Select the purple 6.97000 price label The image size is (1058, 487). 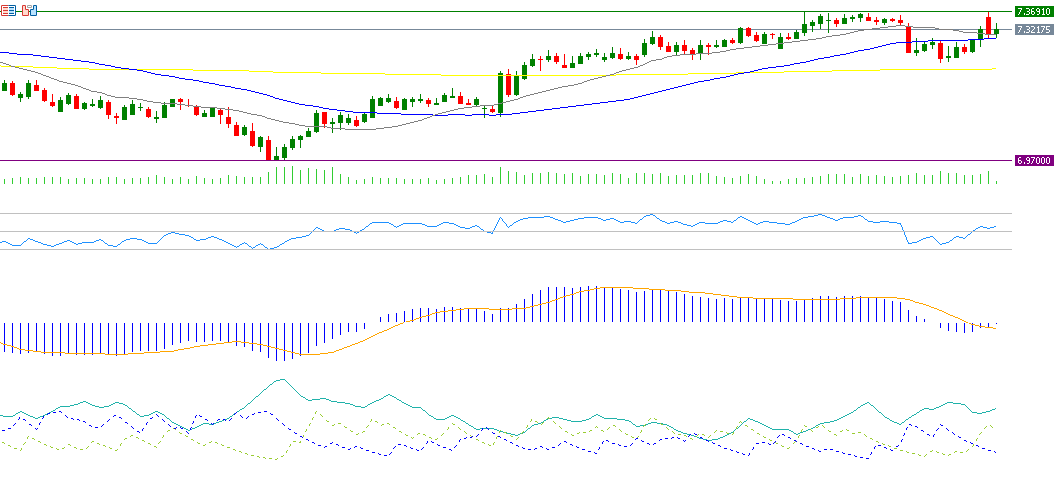pos(1033,160)
